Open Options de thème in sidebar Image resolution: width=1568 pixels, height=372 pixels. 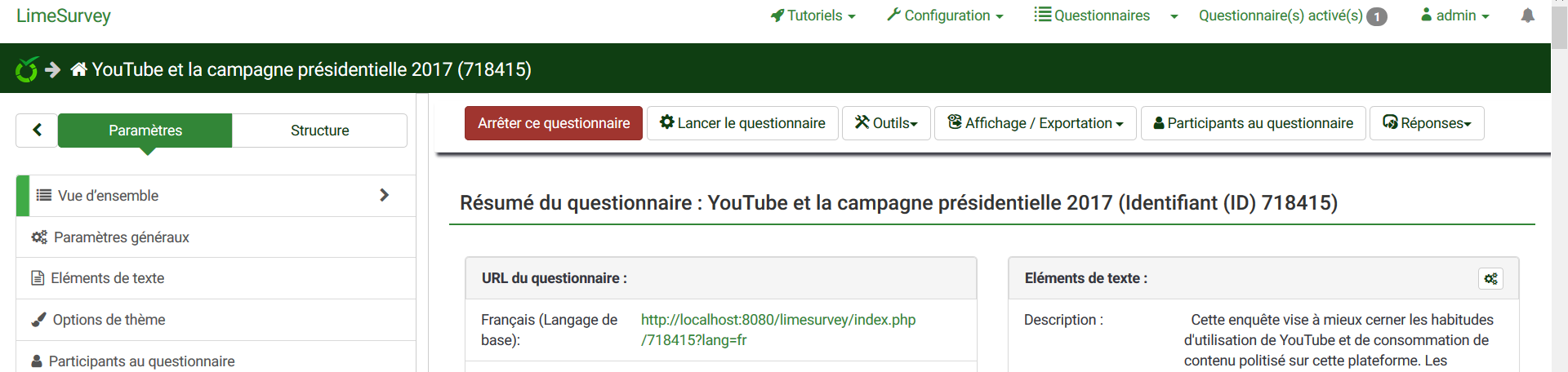109,320
